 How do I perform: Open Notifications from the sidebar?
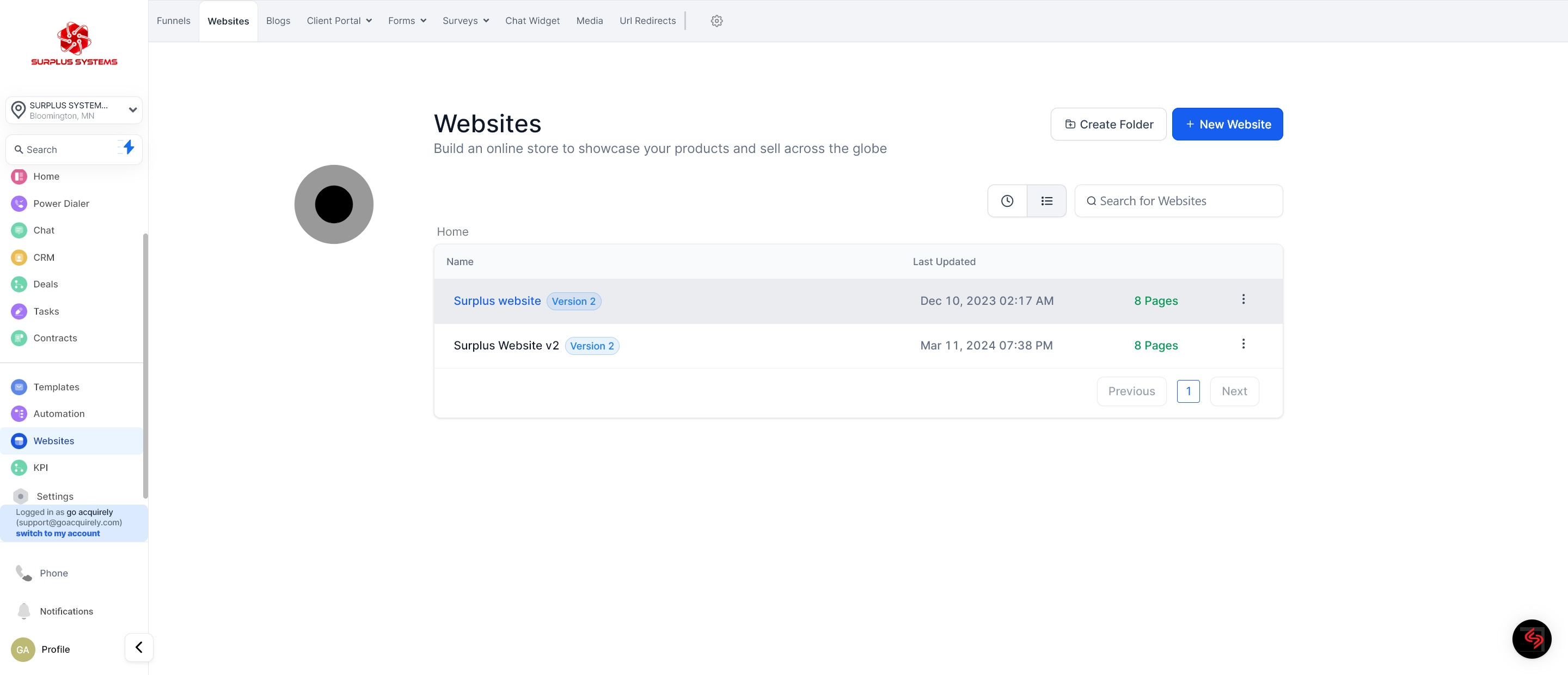(66, 611)
